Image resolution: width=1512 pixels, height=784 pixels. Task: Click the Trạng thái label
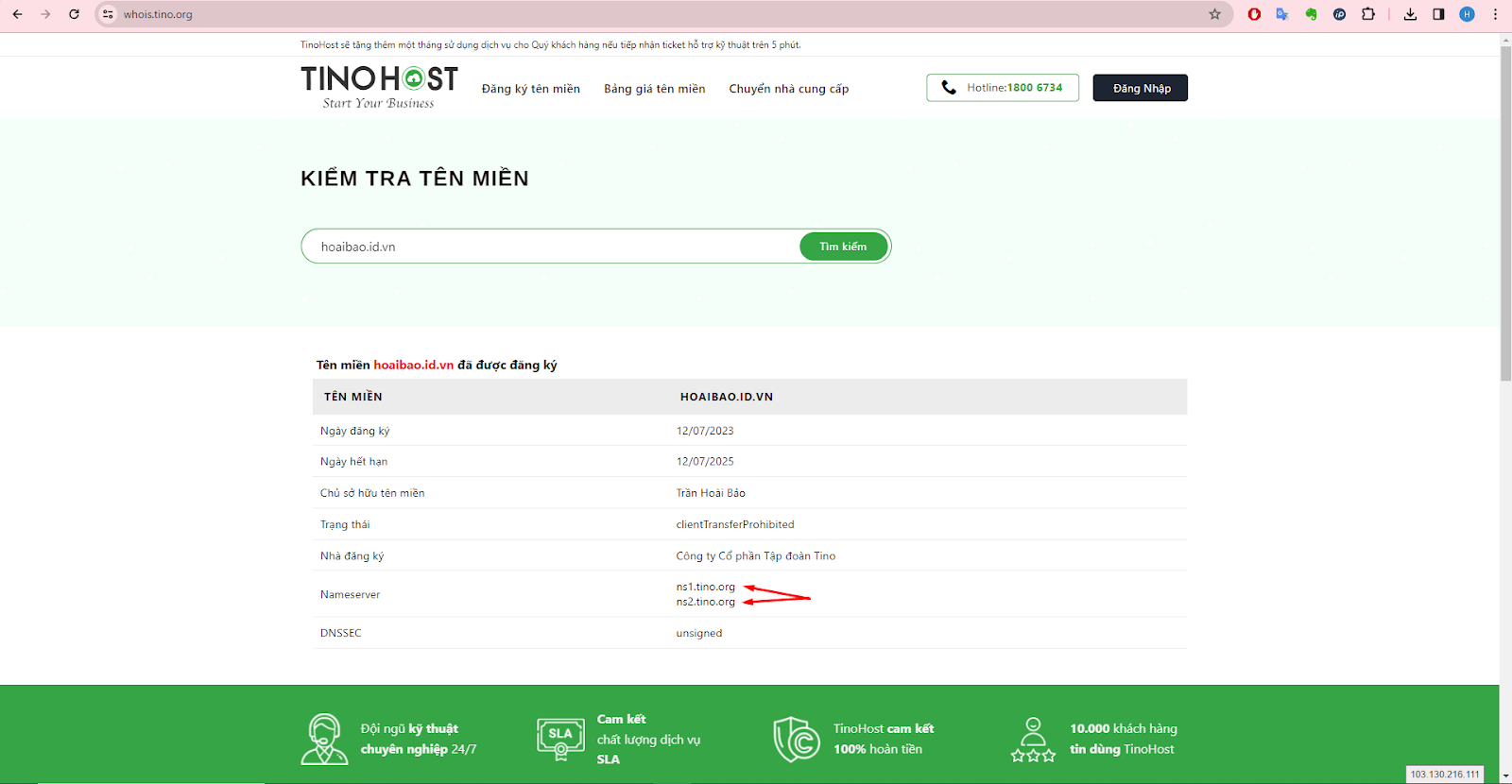pyautogui.click(x=345, y=524)
